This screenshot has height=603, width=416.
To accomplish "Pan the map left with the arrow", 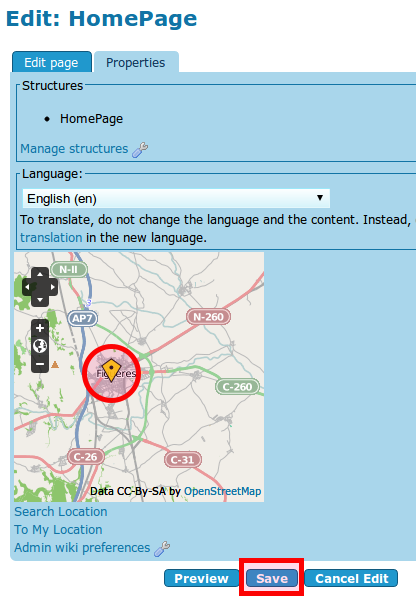I will pyautogui.click(x=27, y=287).
